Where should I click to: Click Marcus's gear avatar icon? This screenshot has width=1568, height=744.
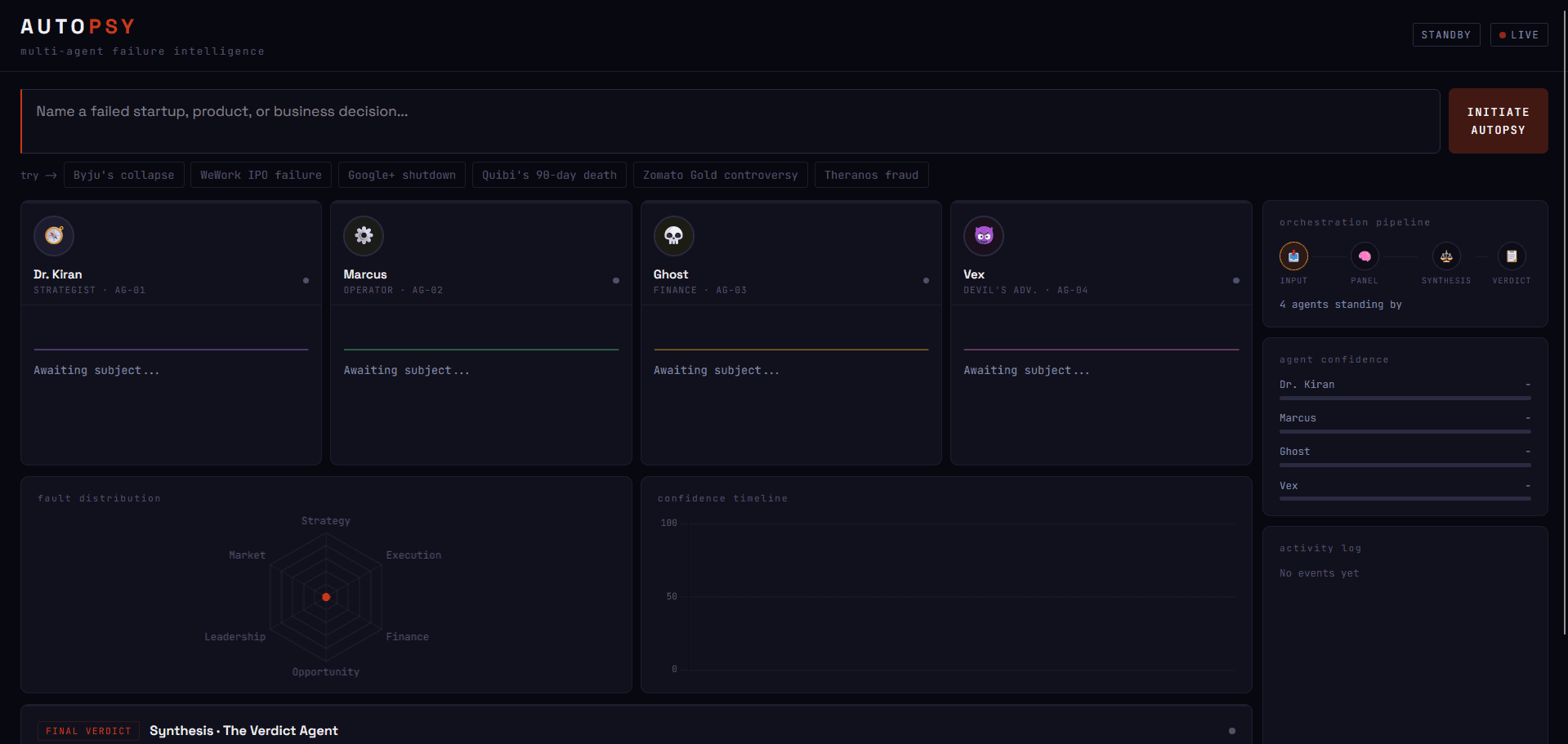click(x=364, y=236)
